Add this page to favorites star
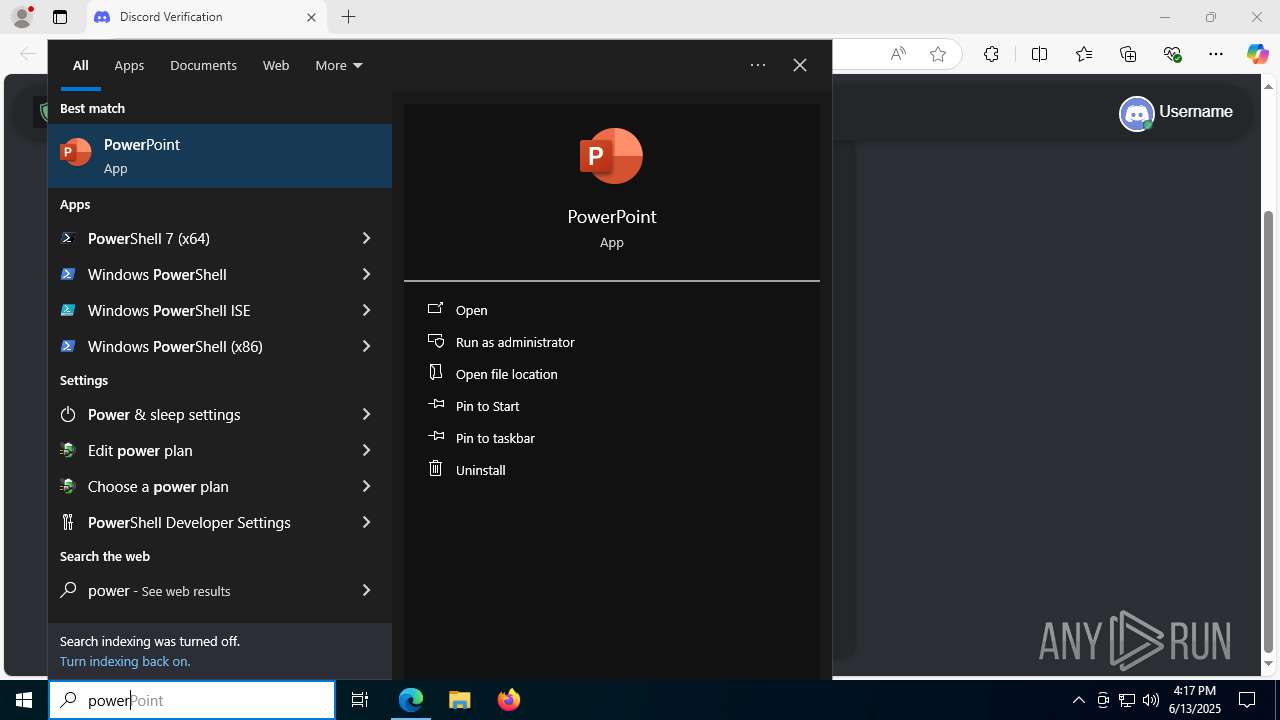This screenshot has height=720, width=1280. (x=937, y=54)
